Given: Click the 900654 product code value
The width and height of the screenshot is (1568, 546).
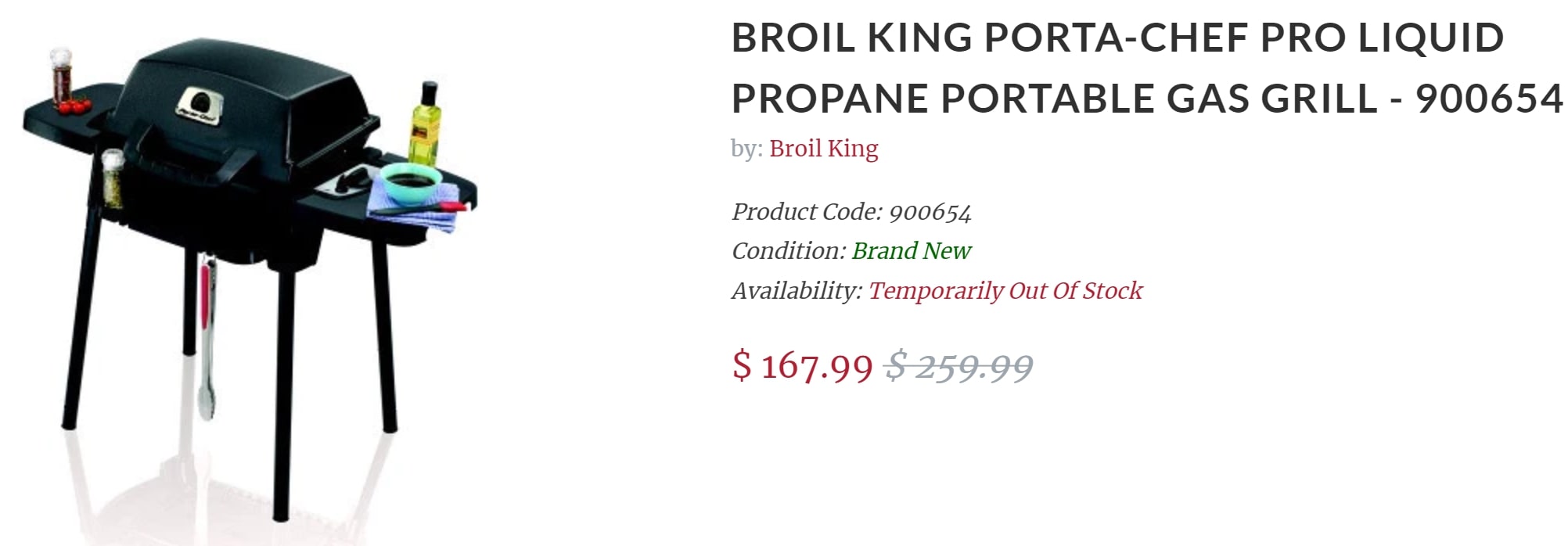Looking at the screenshot, I should click(x=930, y=212).
